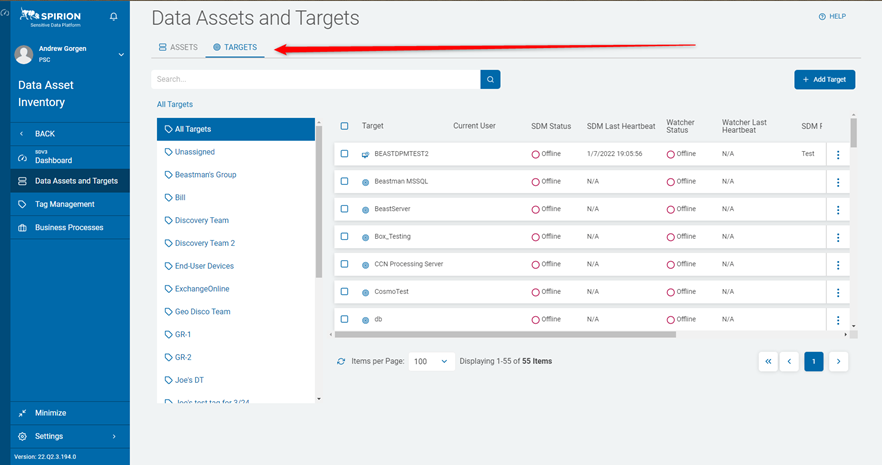Viewport: 882px width, 465px height.
Task: Select the CosmoTest row checkbox
Action: 345,291
